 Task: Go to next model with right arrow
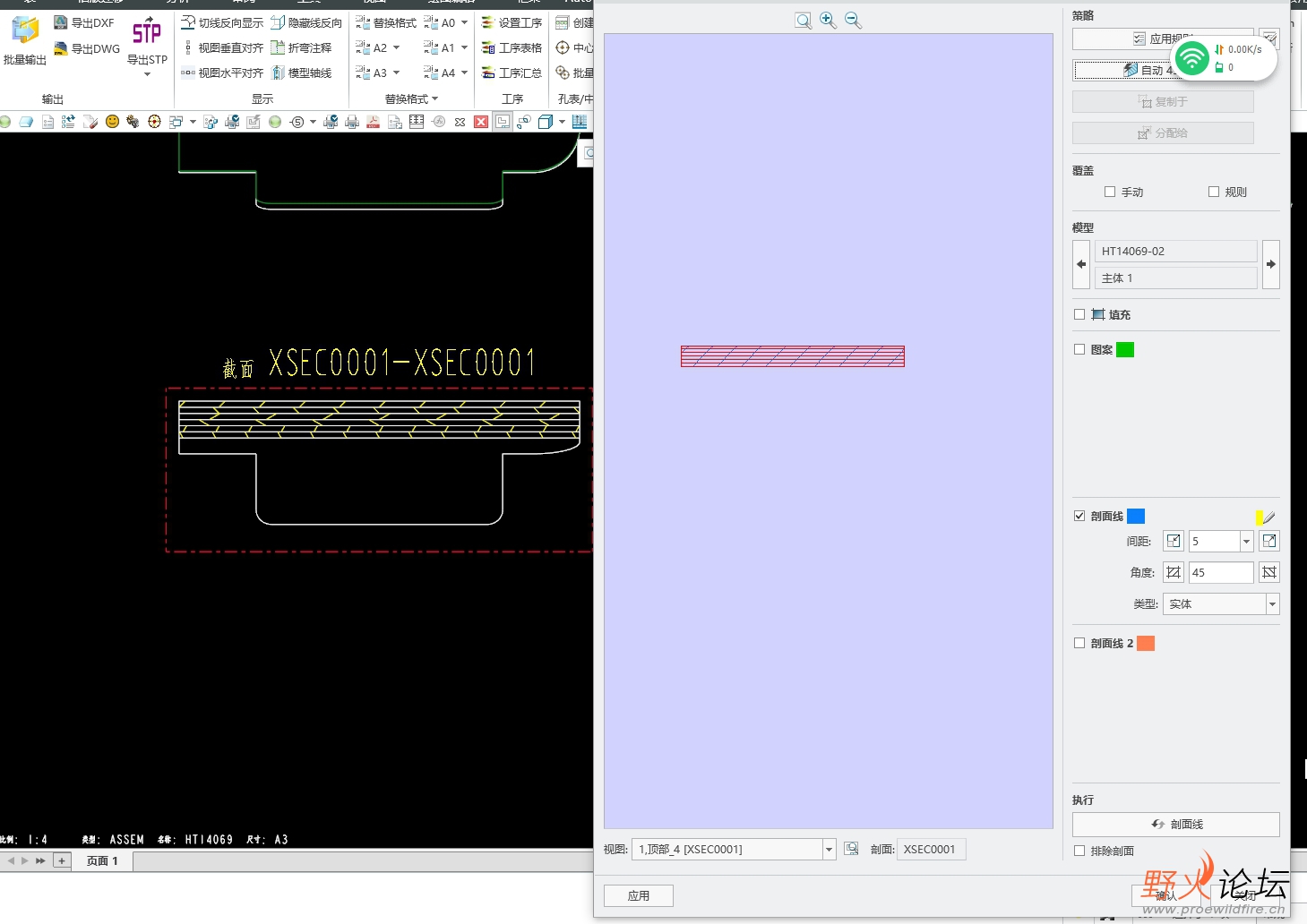tap(1270, 264)
